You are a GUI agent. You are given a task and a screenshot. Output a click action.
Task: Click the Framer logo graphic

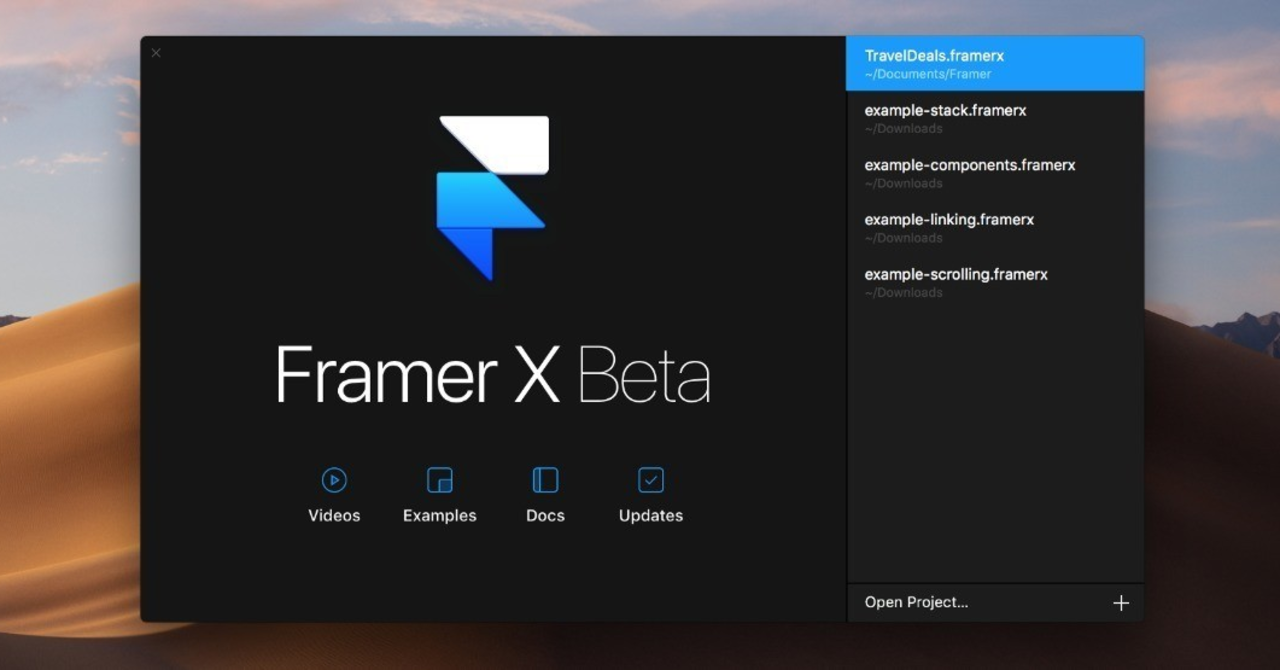(493, 198)
